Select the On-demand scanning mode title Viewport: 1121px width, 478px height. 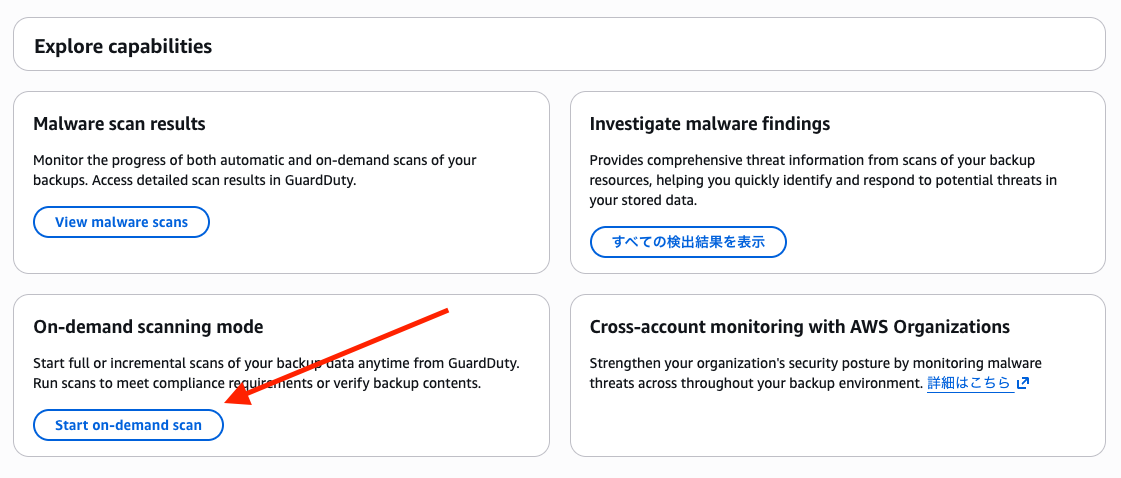coord(148,327)
